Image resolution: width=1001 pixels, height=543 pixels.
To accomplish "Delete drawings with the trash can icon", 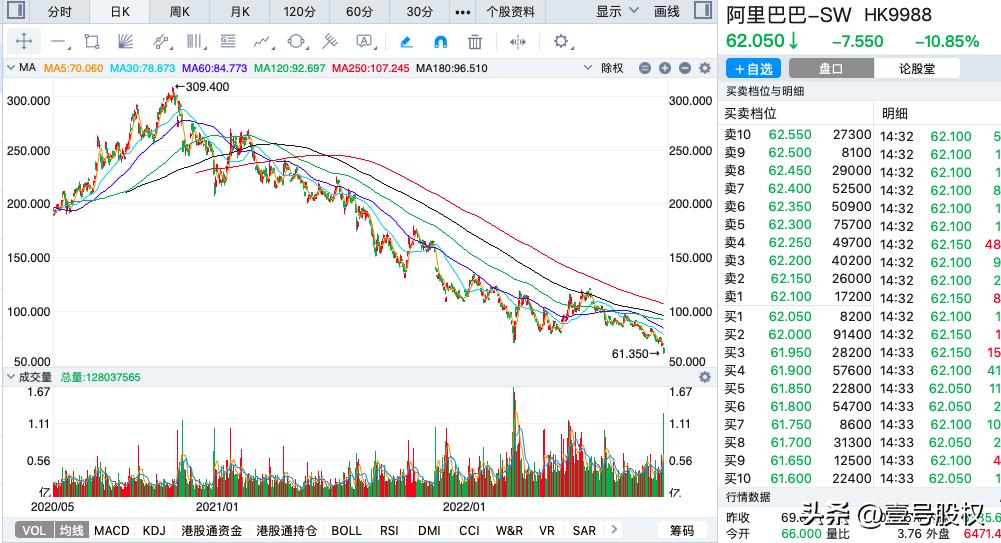I will pyautogui.click(x=474, y=42).
